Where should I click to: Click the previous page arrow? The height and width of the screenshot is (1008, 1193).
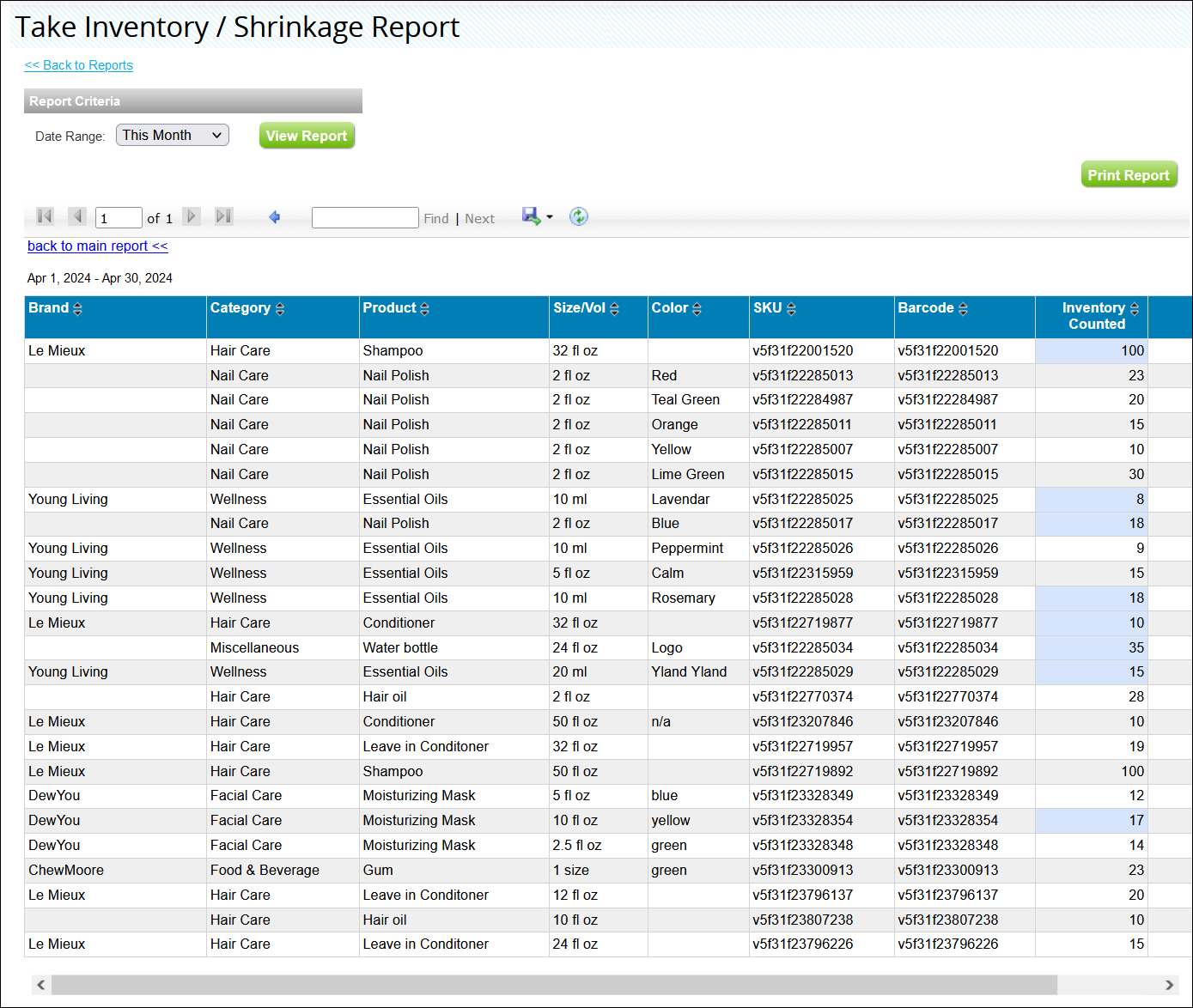pos(77,216)
